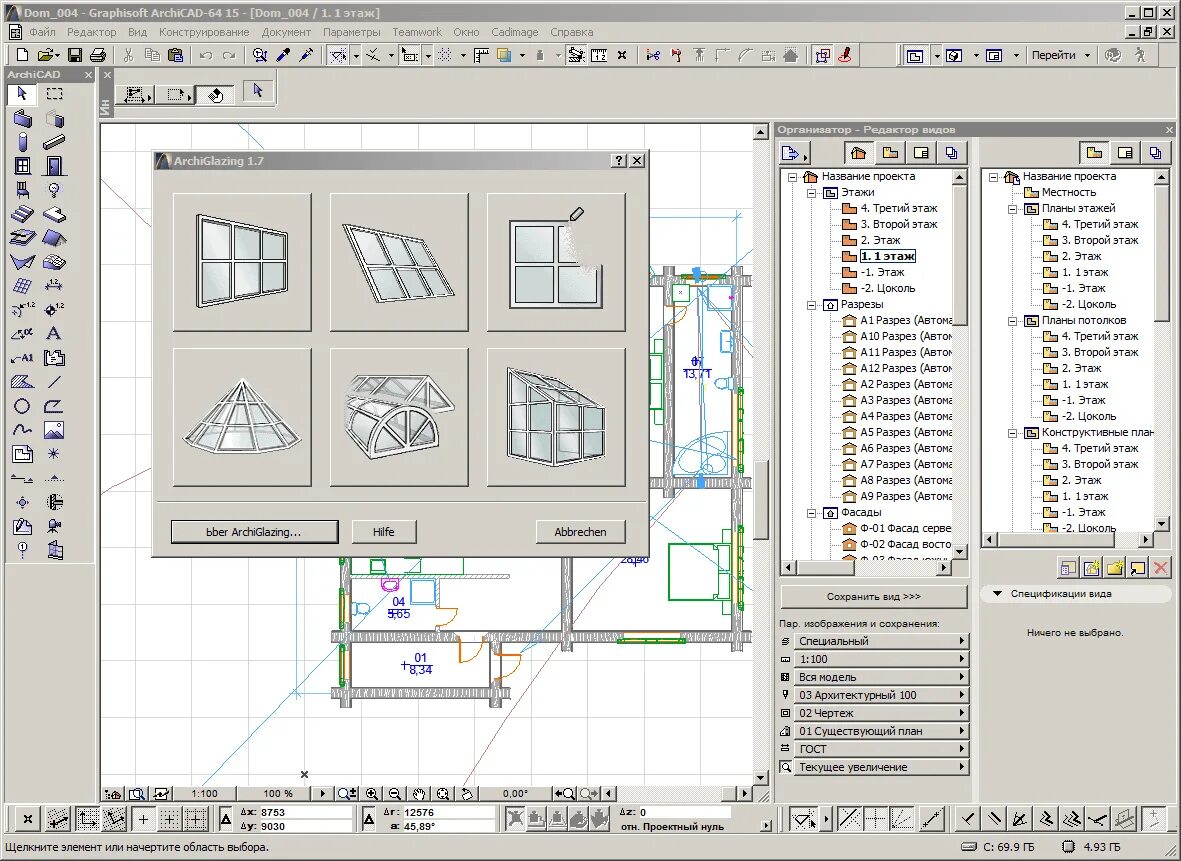Image resolution: width=1181 pixels, height=861 pixels.
Task: Select the Hotspot tool in toolbox
Action: tap(54, 454)
